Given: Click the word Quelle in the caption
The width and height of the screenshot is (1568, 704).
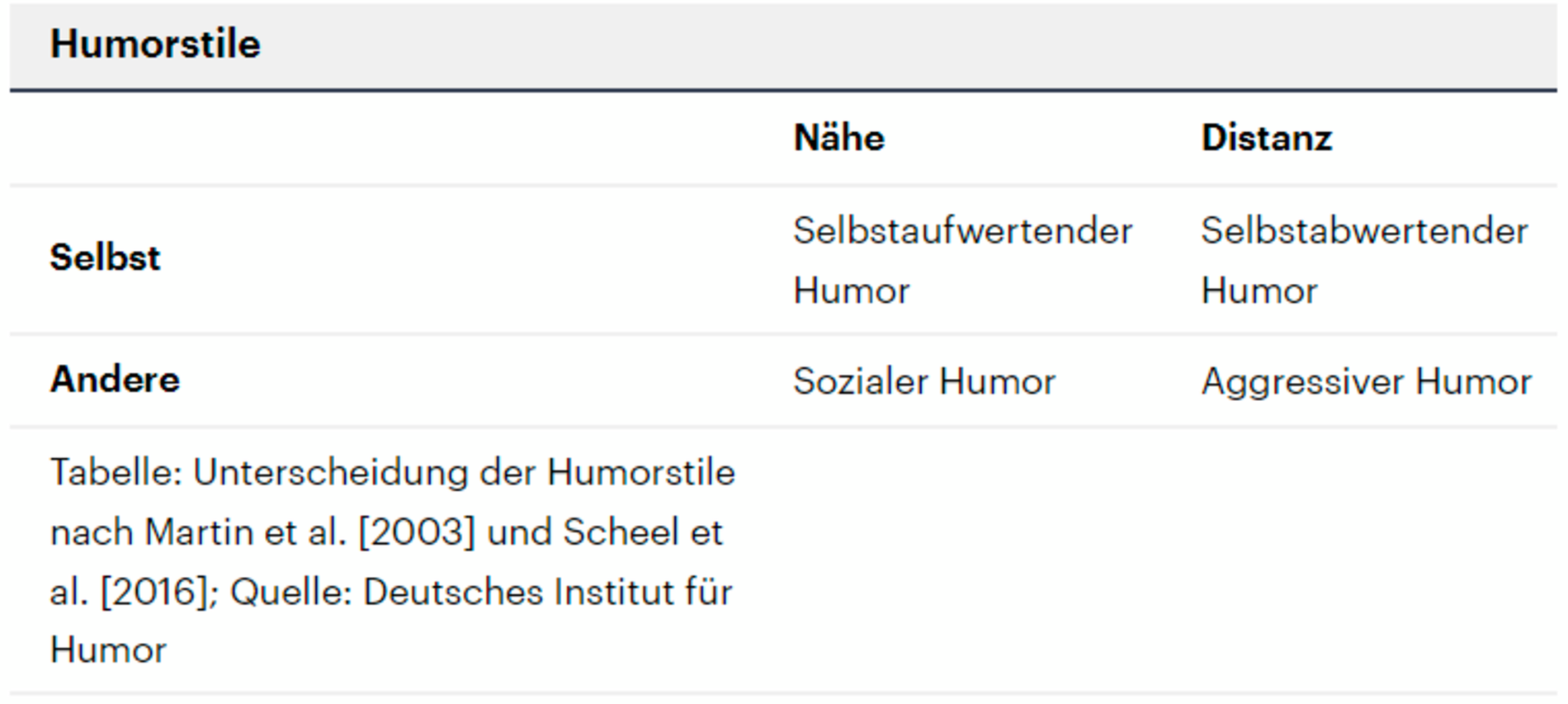Looking at the screenshot, I should coord(290,592).
